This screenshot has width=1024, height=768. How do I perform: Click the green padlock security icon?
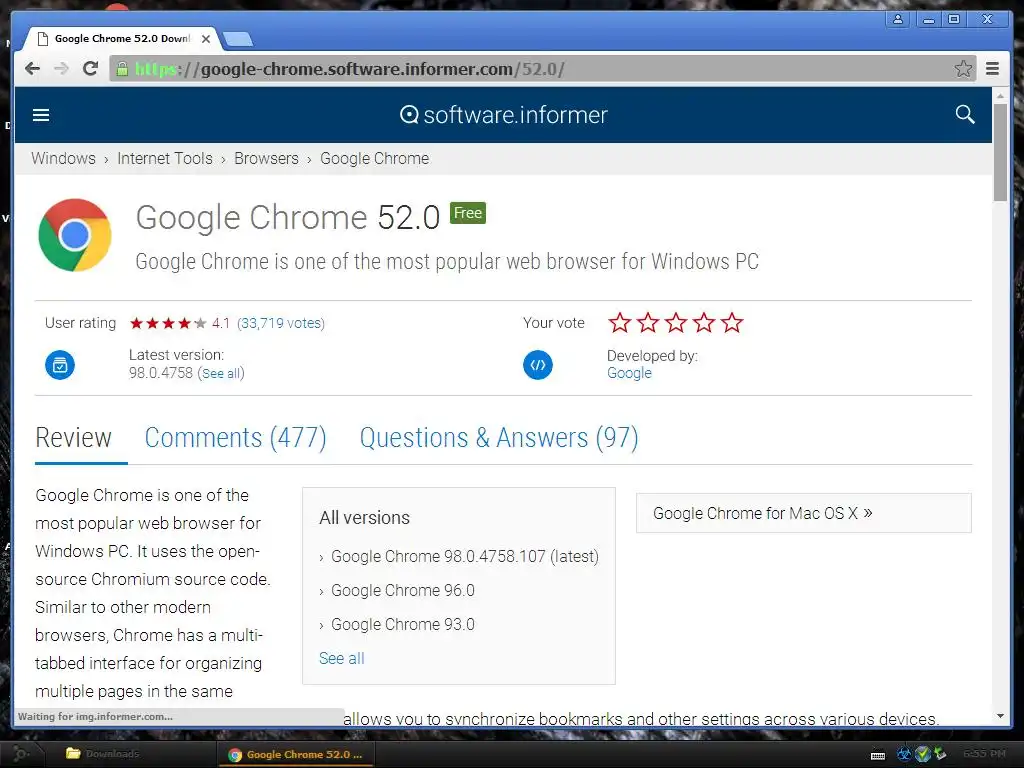click(x=122, y=69)
